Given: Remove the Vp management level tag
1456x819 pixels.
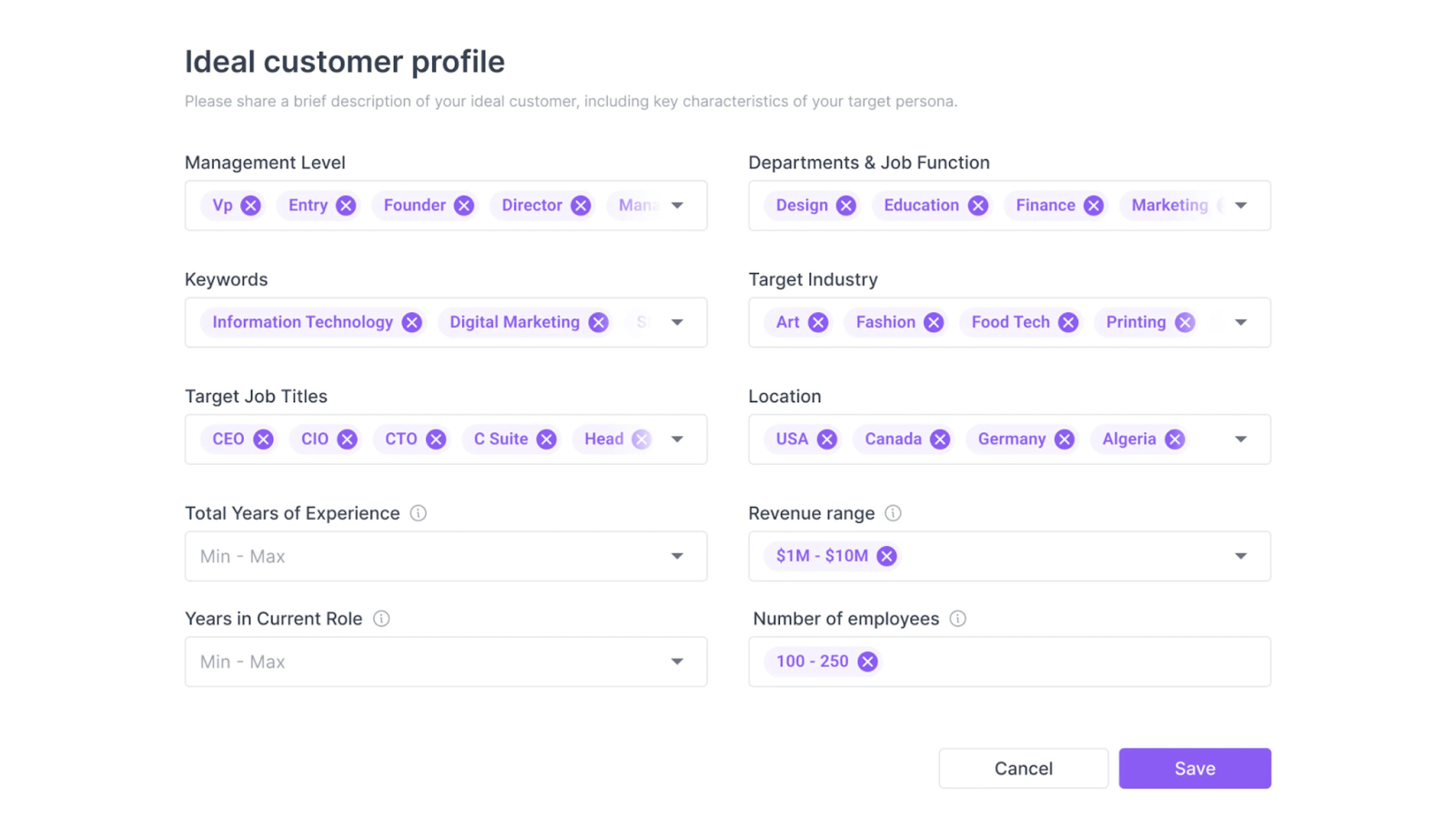Looking at the screenshot, I should pyautogui.click(x=251, y=206).
